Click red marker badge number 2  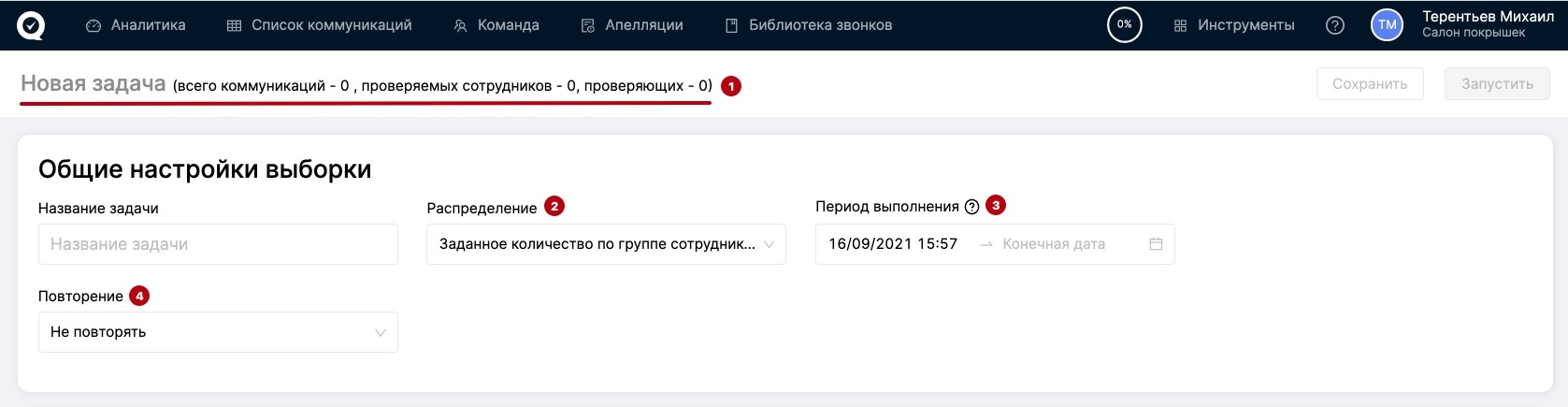(x=554, y=206)
